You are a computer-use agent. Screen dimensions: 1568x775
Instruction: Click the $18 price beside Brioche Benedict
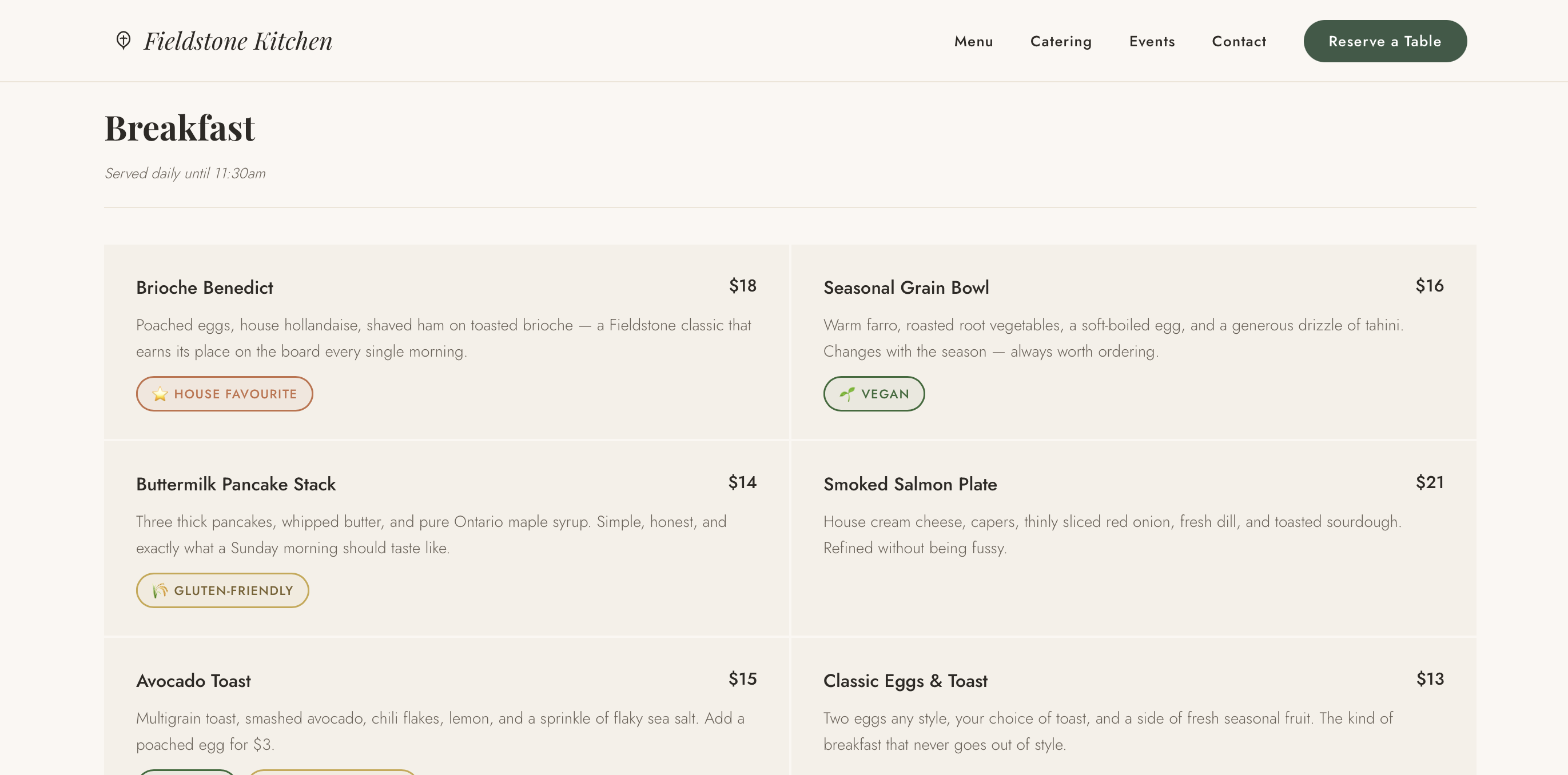click(743, 285)
